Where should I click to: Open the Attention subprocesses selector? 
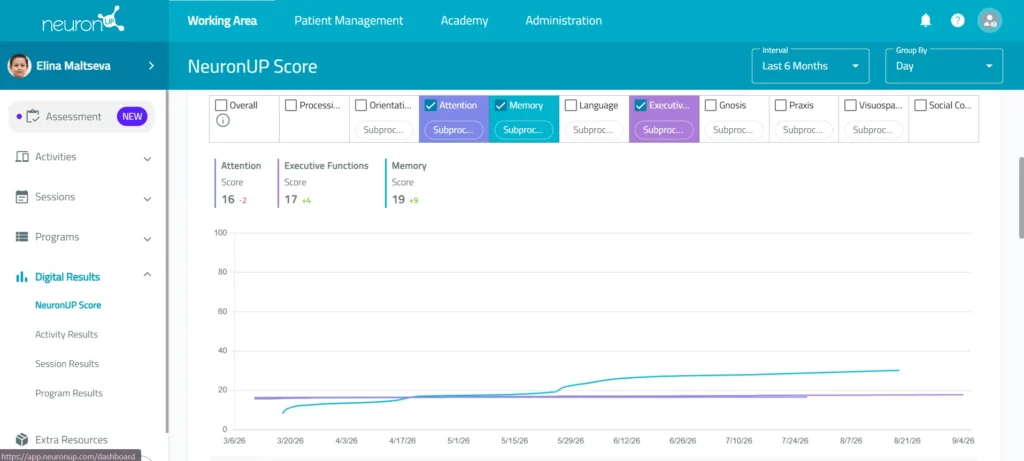click(453, 130)
